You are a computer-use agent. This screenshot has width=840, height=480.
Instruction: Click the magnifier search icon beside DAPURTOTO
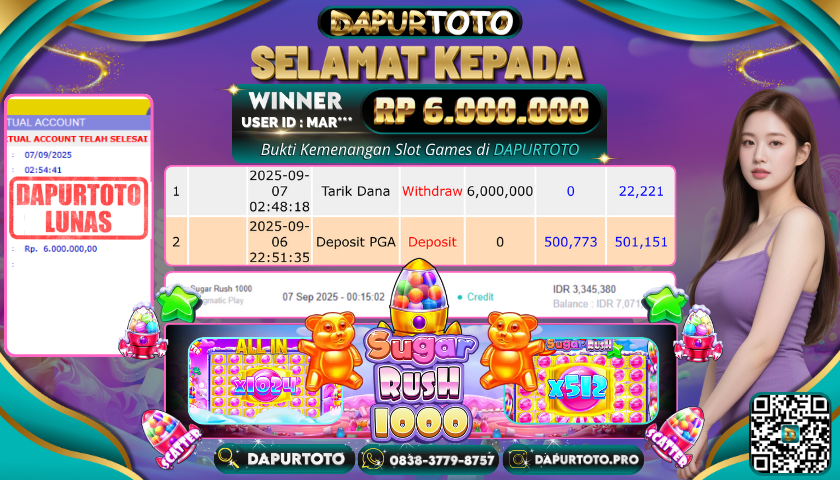click(x=229, y=459)
